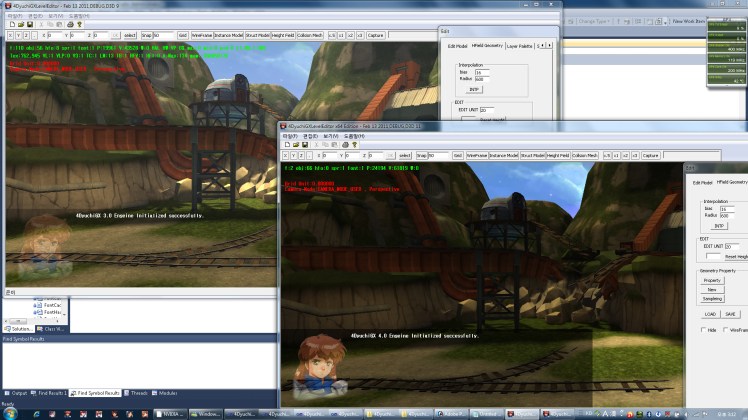Click Save disk icon in back editor window
This screenshot has height=420, width=748.
pyautogui.click(x=30, y=24)
